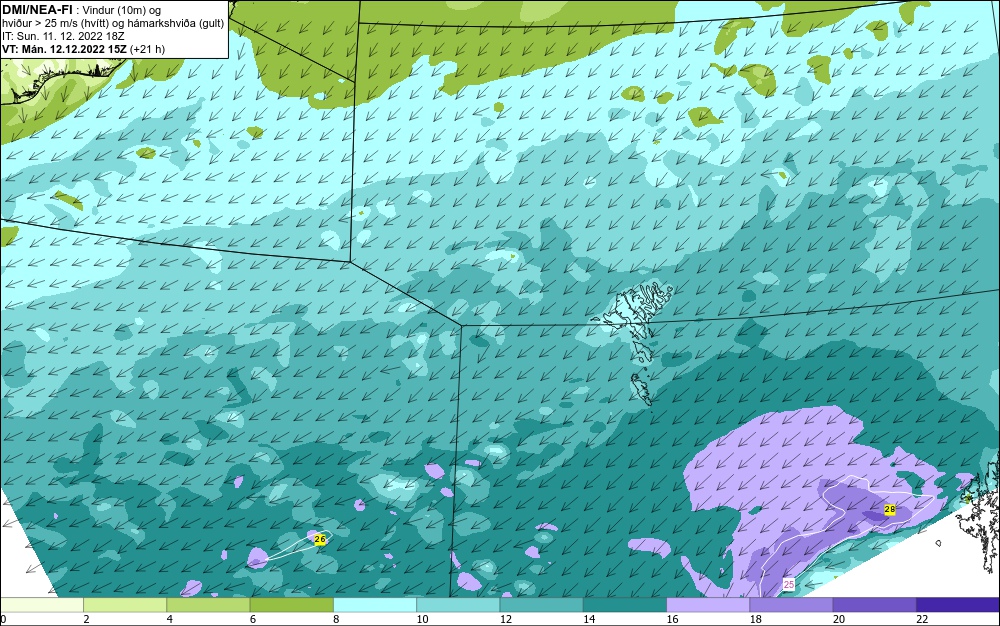1000x626 pixels.
Task: Select the 2–4 m/s legend swatch
Action: click(x=125, y=605)
